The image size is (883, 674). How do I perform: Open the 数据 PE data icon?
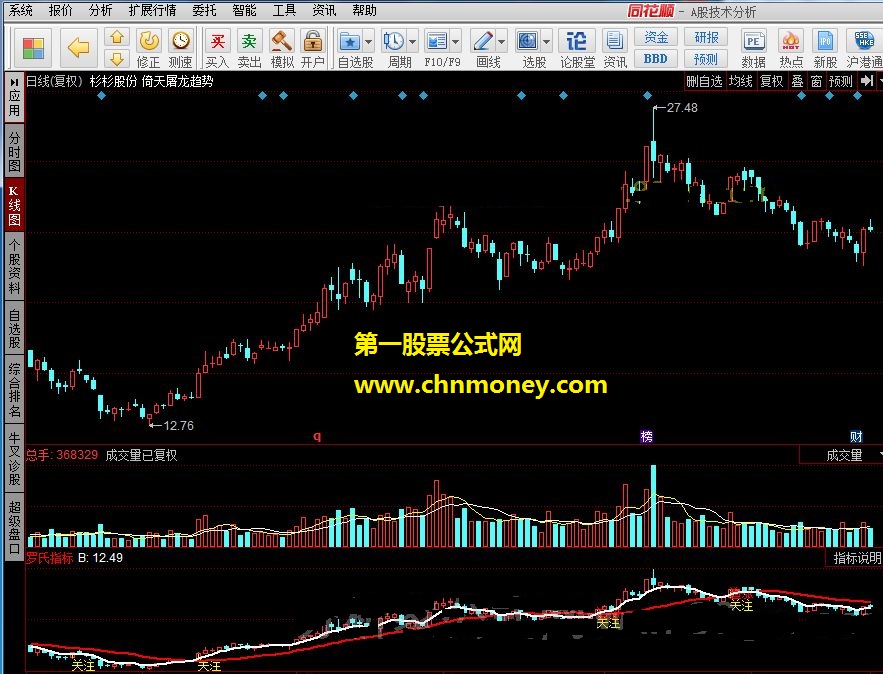[753, 48]
